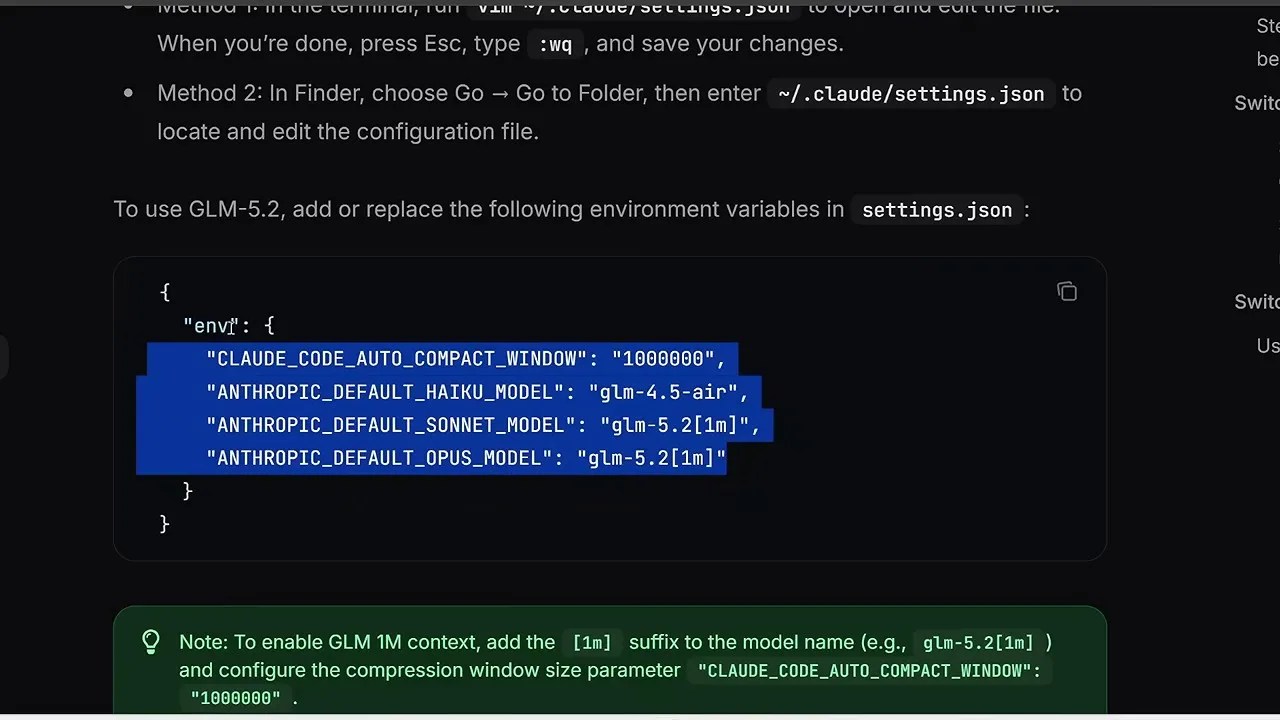Click the "CLAUDE_CODE_AUTO_COMPACT_WINDOW" line in code
Screen dimensions: 1280x720
(x=466, y=359)
